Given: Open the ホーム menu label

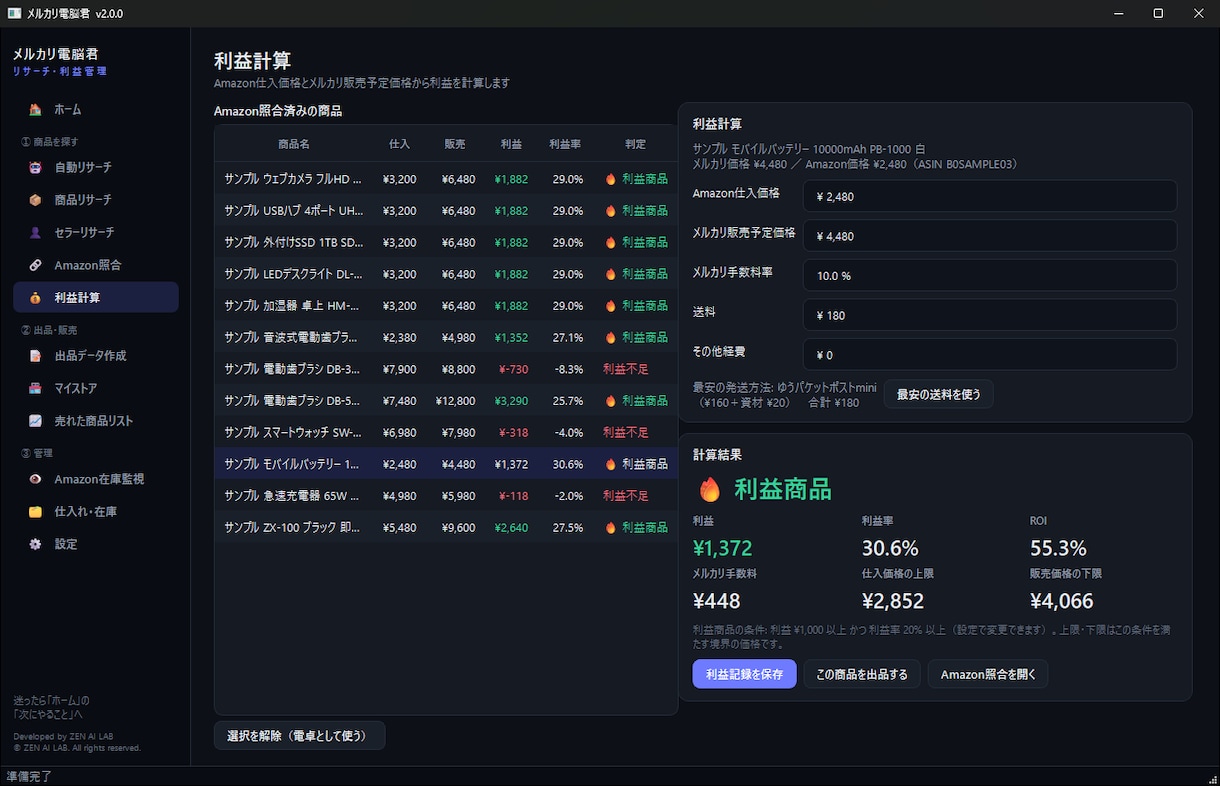Looking at the screenshot, I should (68, 109).
